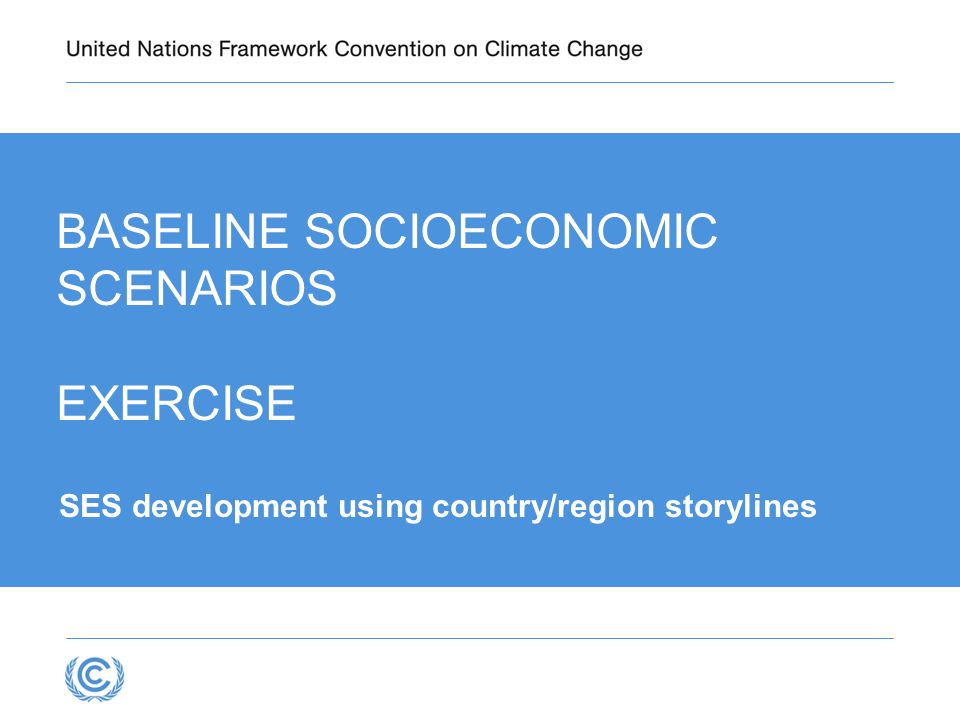Click the word Nations in the header
Viewport: 960px width, 720px height.
pyautogui.click(x=174, y=49)
